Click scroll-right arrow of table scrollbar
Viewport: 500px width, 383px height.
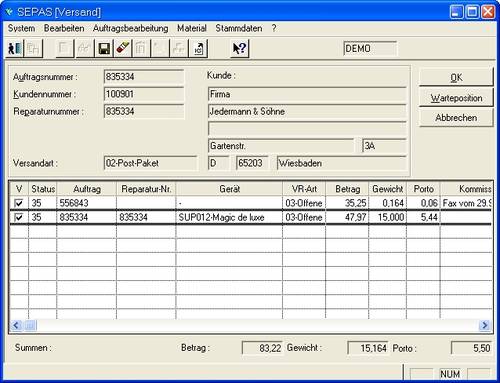click(x=485, y=325)
